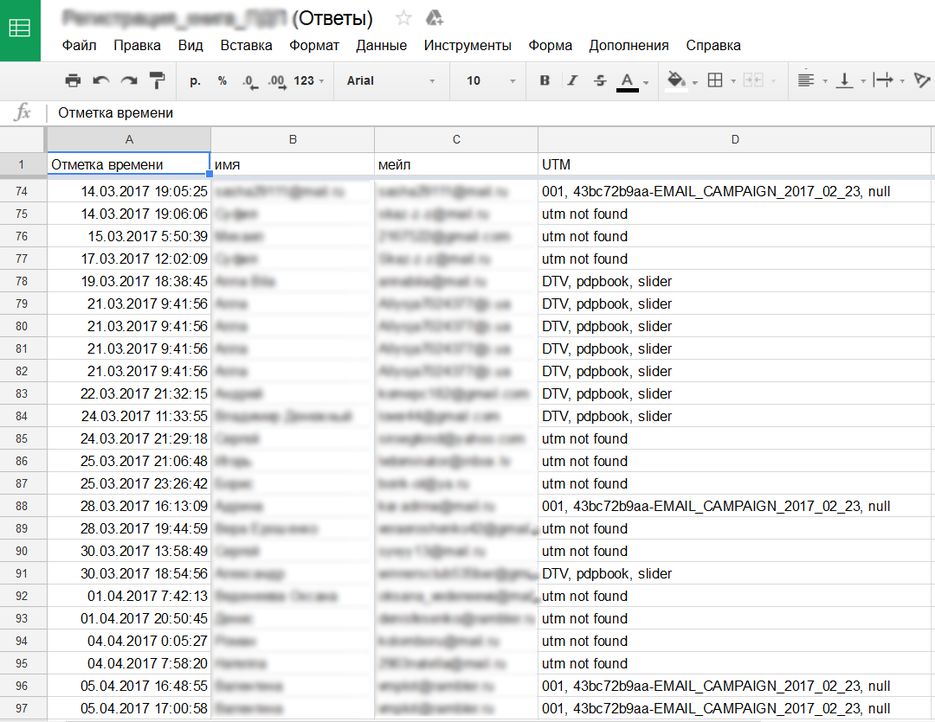Select column C header
This screenshot has height=722, width=935.
click(456, 140)
